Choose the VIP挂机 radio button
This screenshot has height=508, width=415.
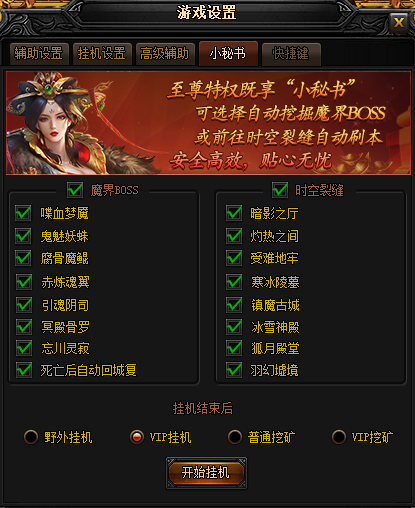click(137, 437)
